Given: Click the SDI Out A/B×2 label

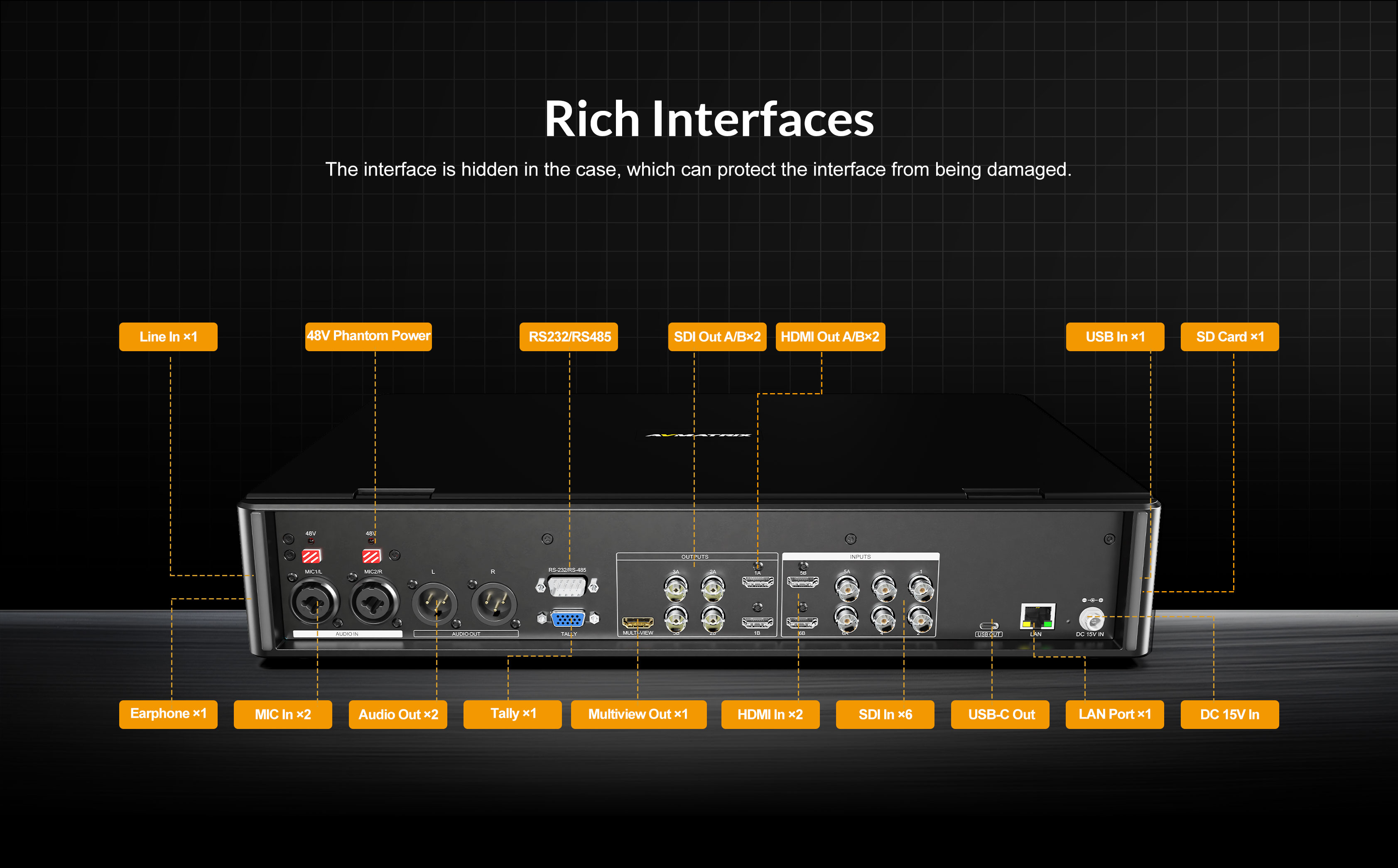Looking at the screenshot, I should click(x=717, y=337).
